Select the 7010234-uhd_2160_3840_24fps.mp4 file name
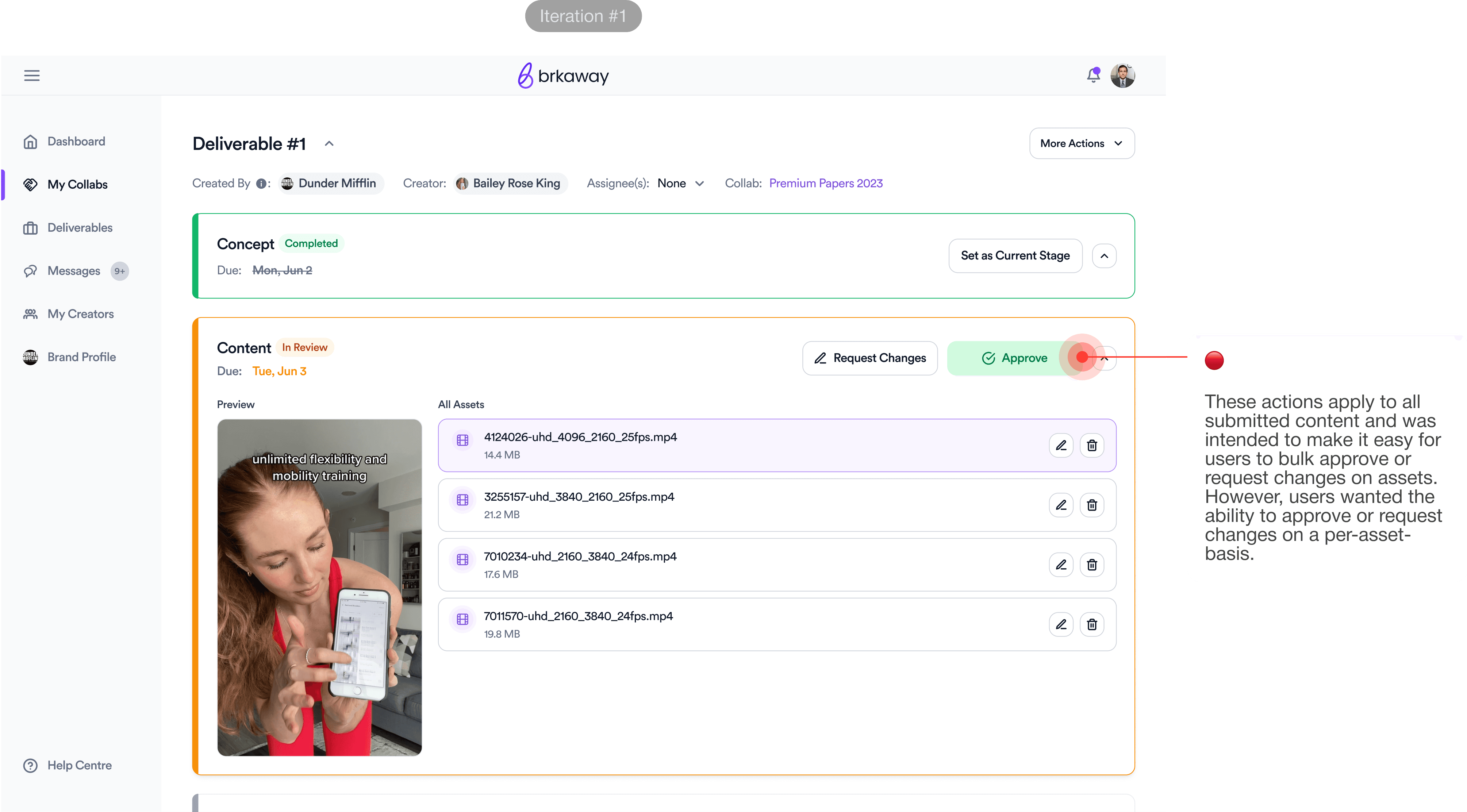This screenshot has height=812, width=1467. tap(580, 557)
